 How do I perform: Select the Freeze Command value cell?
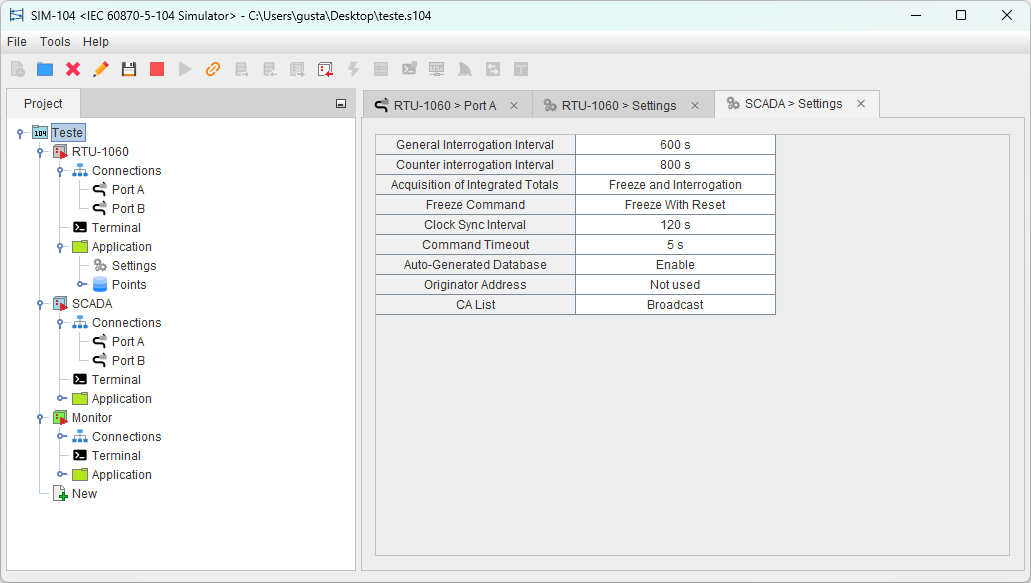675,205
